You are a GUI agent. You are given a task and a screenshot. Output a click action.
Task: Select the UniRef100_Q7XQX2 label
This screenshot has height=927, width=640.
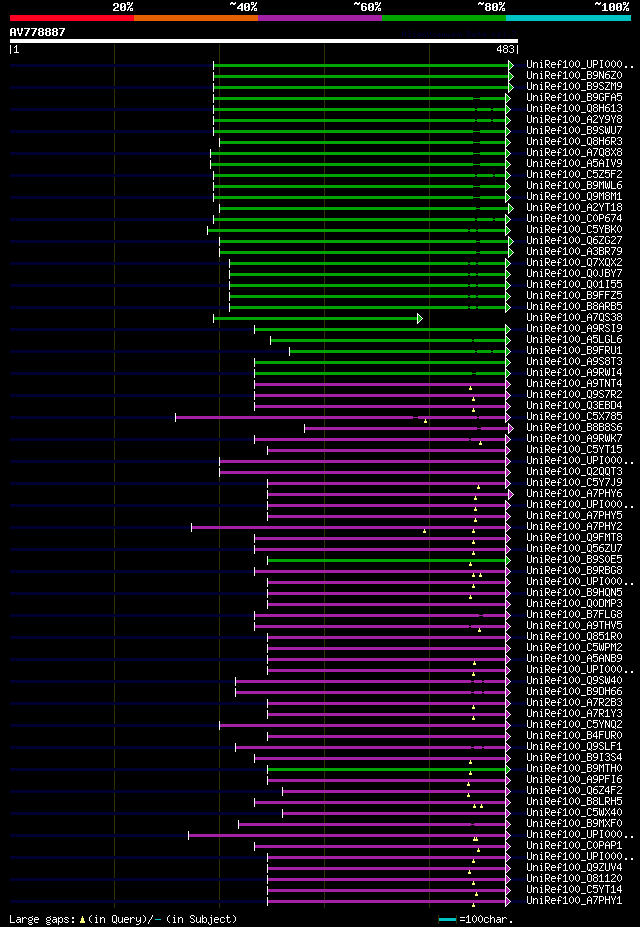click(x=574, y=262)
